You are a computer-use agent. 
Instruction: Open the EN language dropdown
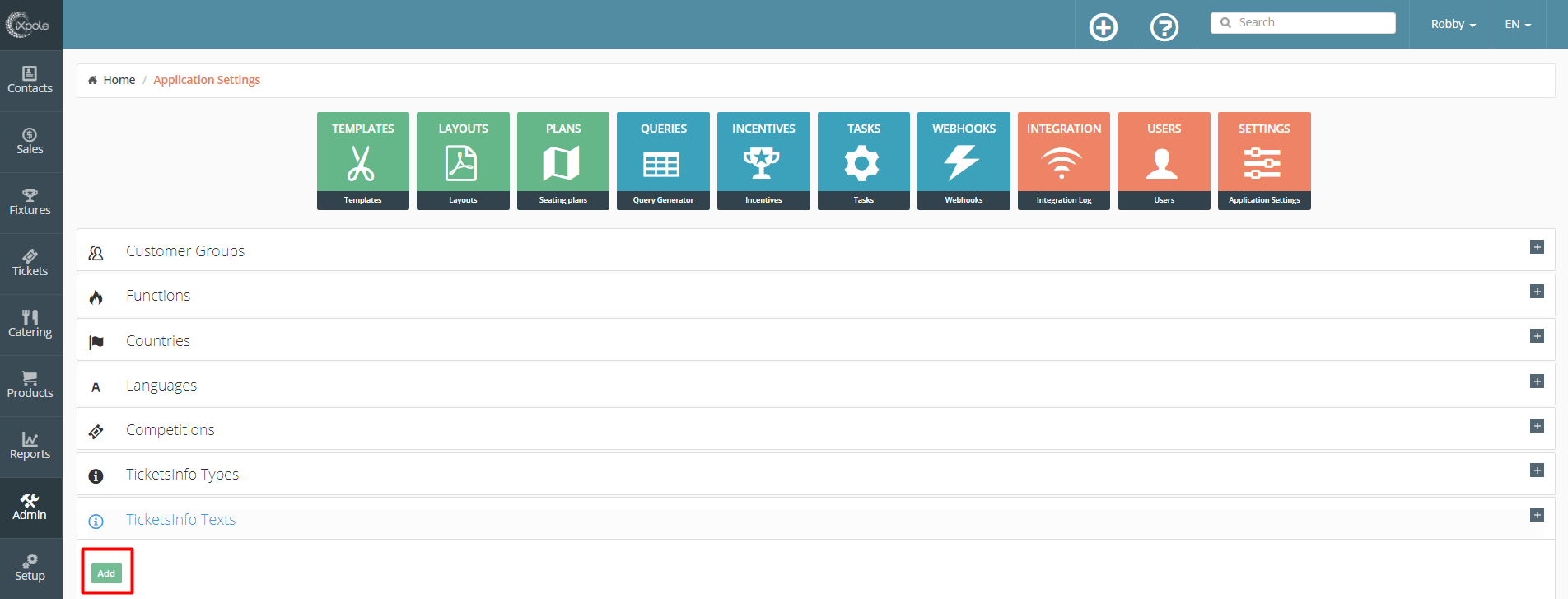click(1518, 25)
